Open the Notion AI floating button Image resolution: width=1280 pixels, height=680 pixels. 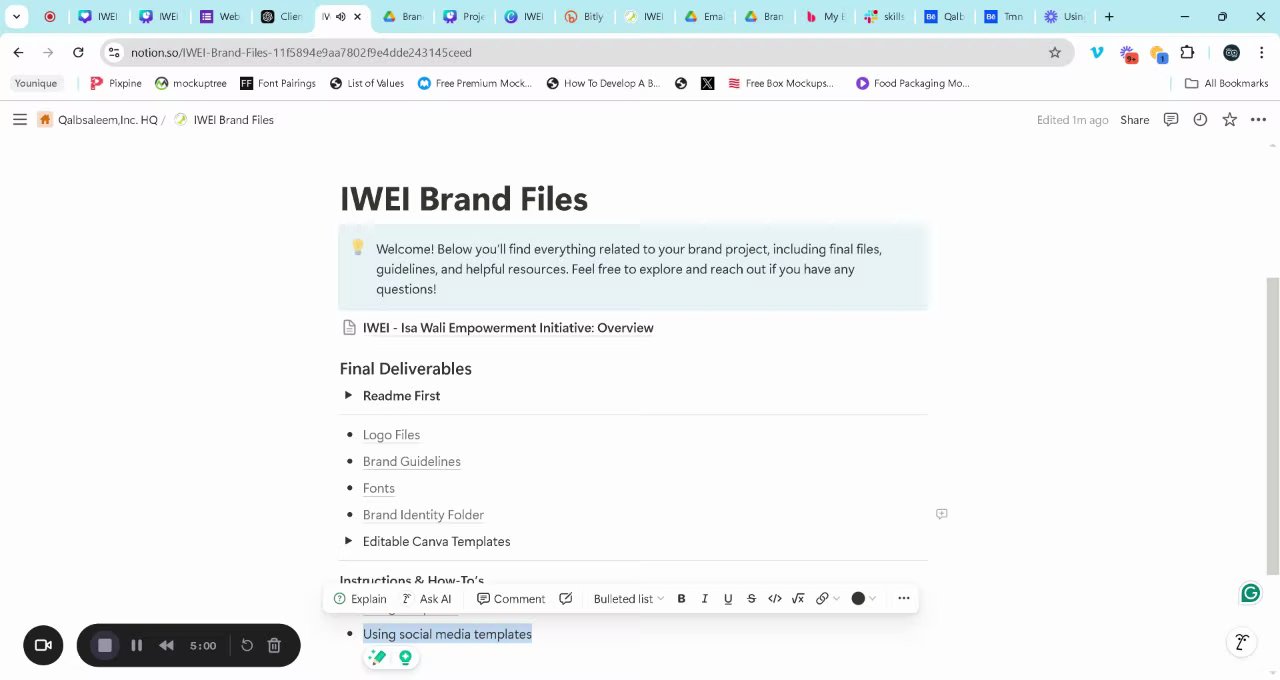(1241, 642)
